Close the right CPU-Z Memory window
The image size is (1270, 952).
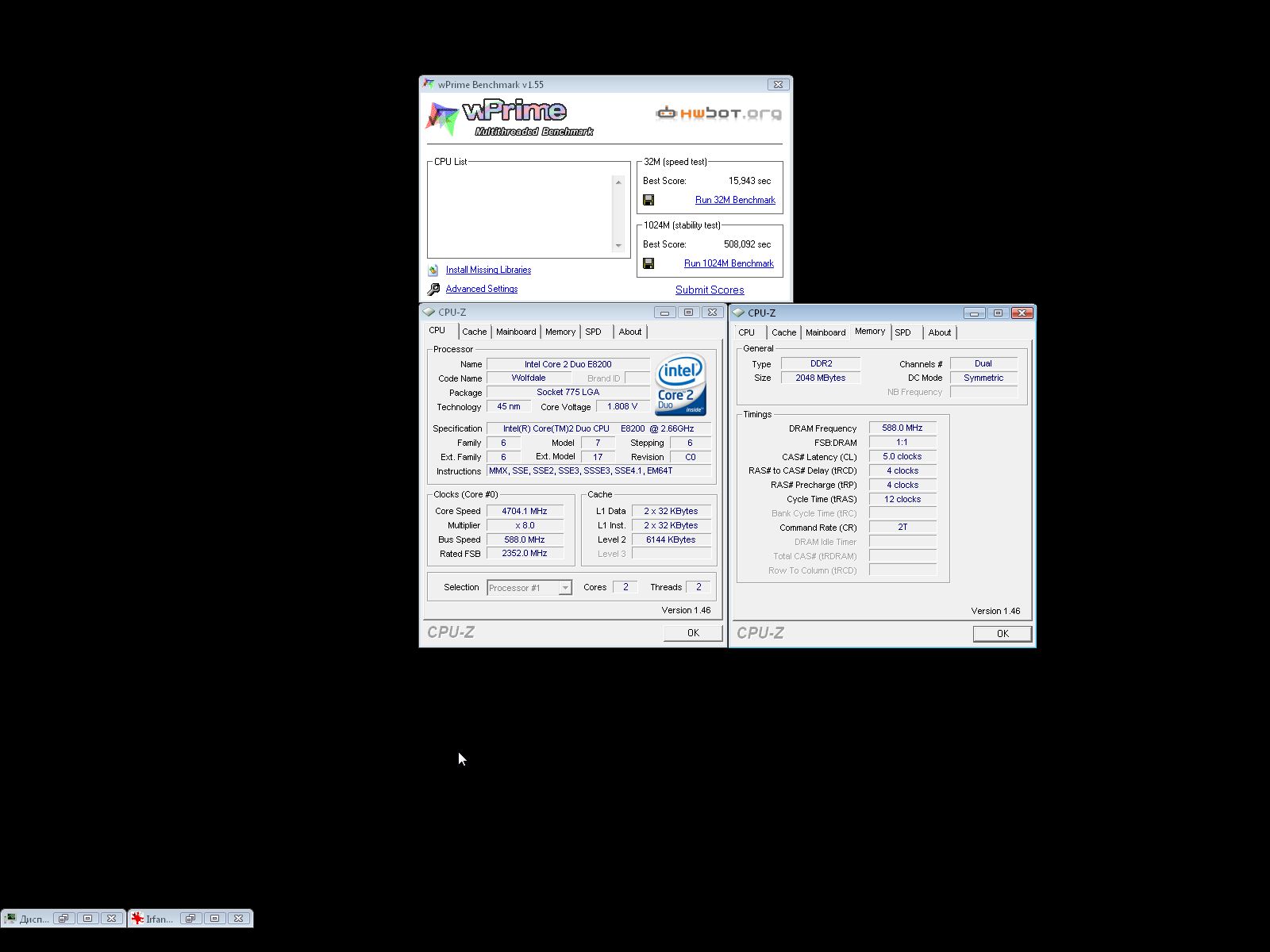tap(1022, 313)
